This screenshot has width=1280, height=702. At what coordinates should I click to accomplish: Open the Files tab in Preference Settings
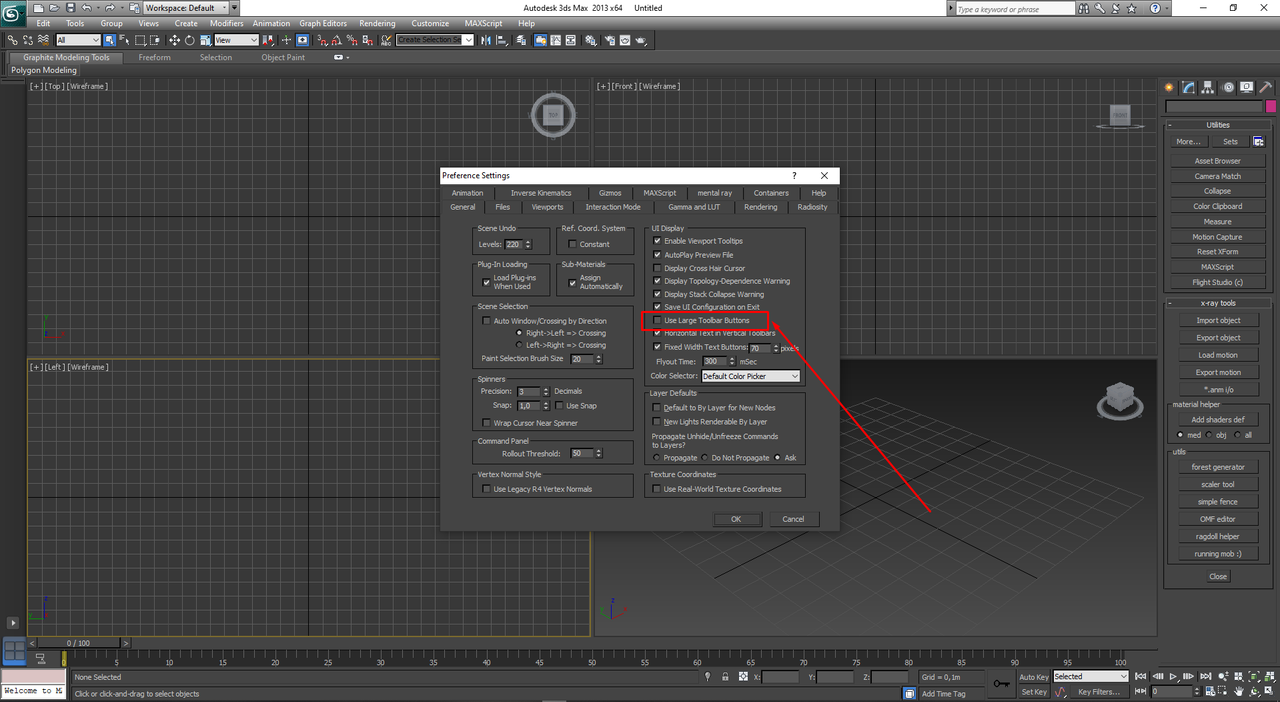pos(502,207)
